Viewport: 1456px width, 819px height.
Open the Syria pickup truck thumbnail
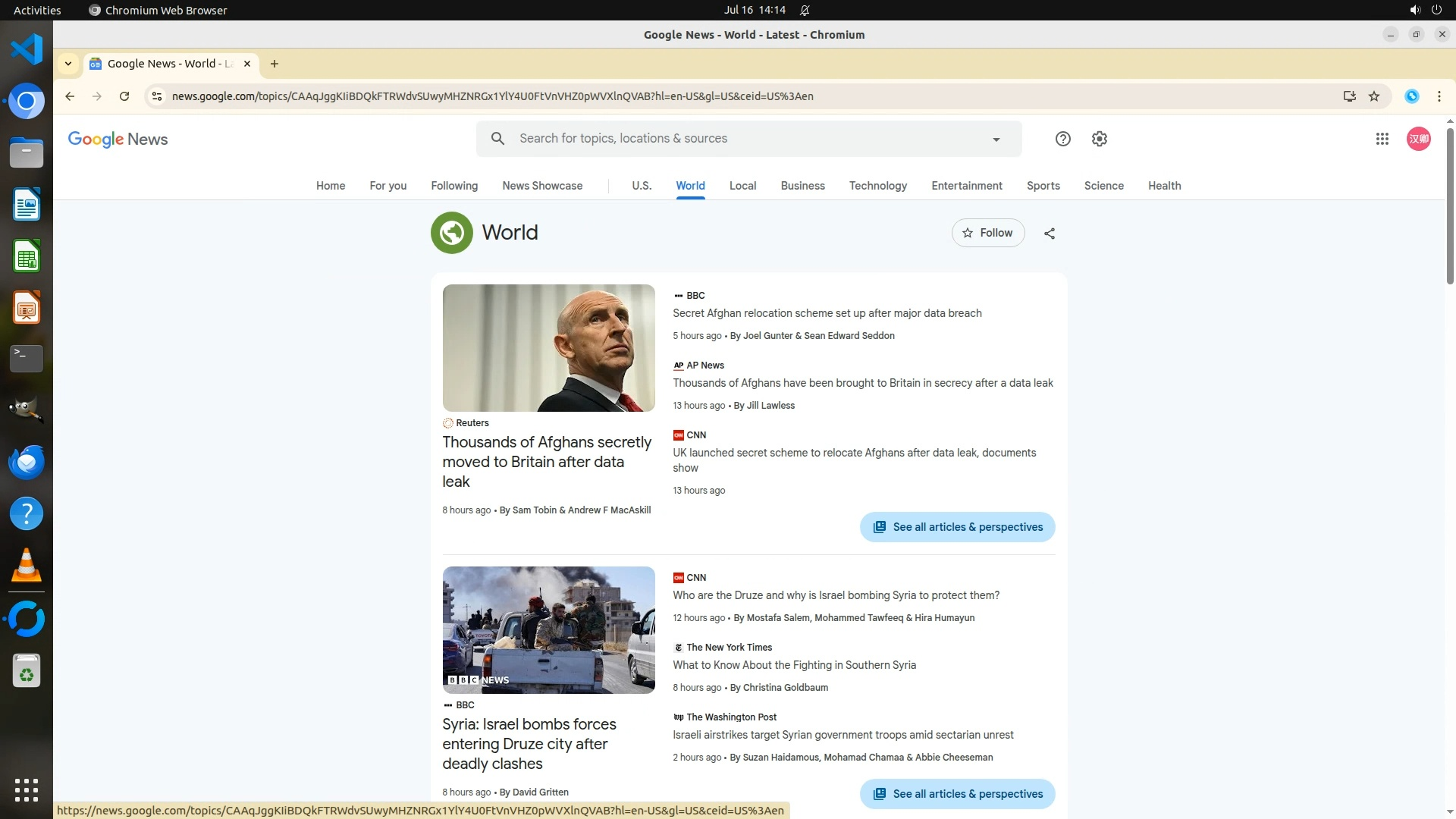pos(548,629)
